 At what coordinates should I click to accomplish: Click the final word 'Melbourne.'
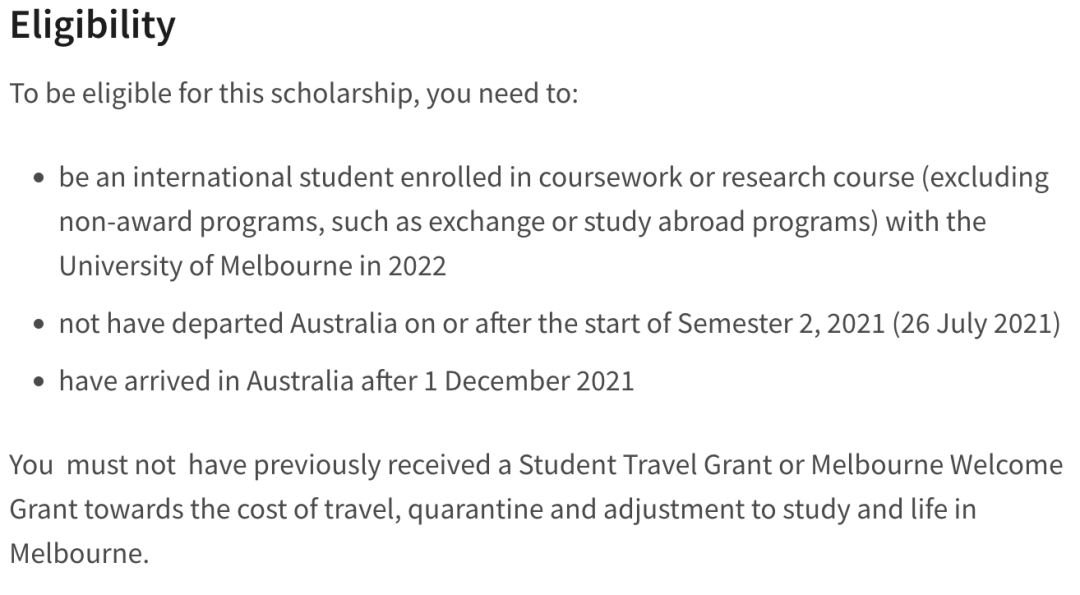click(79, 554)
